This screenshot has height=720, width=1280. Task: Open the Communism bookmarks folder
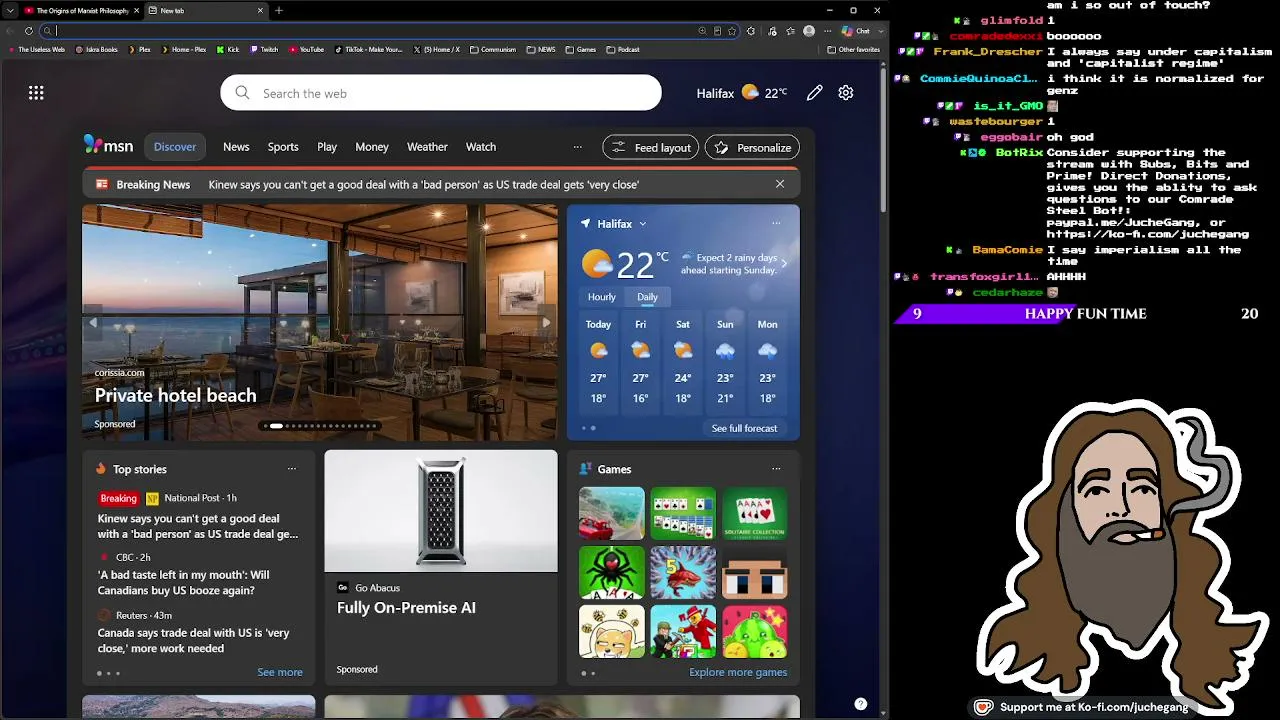point(493,49)
